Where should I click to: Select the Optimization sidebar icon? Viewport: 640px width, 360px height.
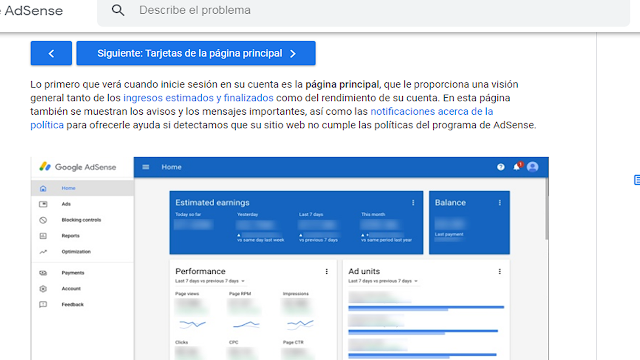click(43, 252)
